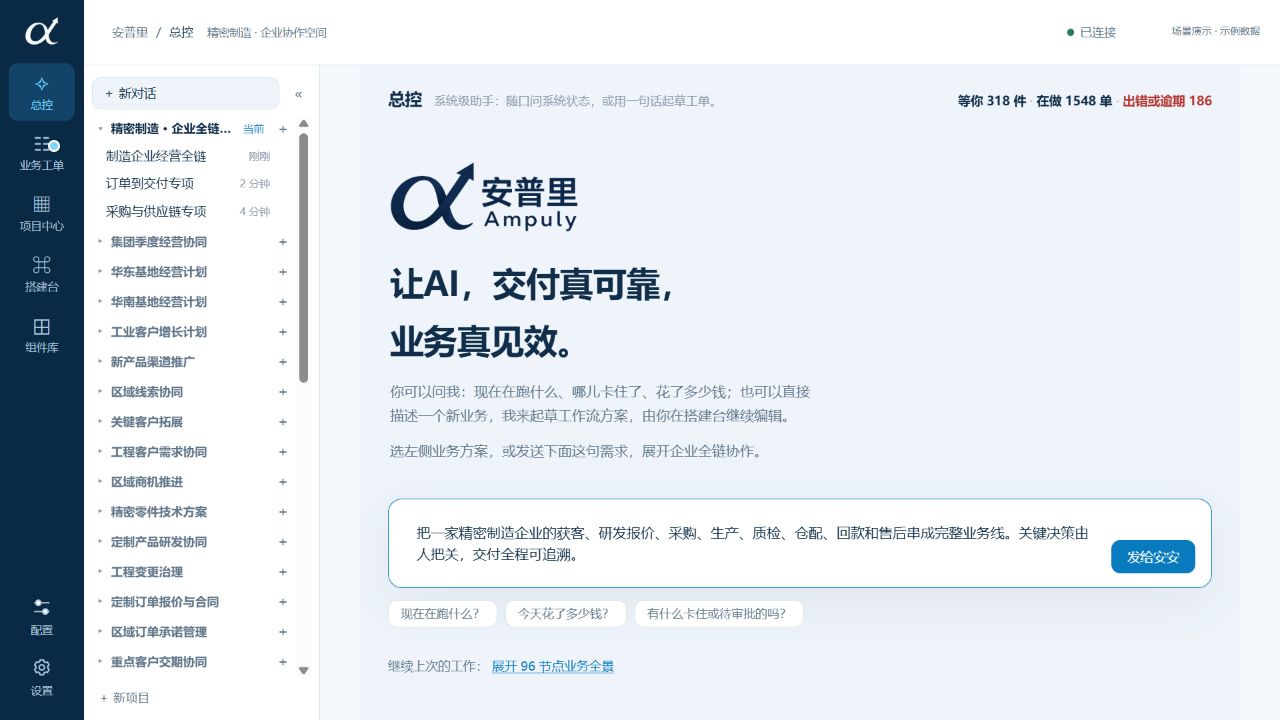Viewport: 1280px width, 720px height.
Task: Open the 搭建台 builder
Action: (x=42, y=275)
